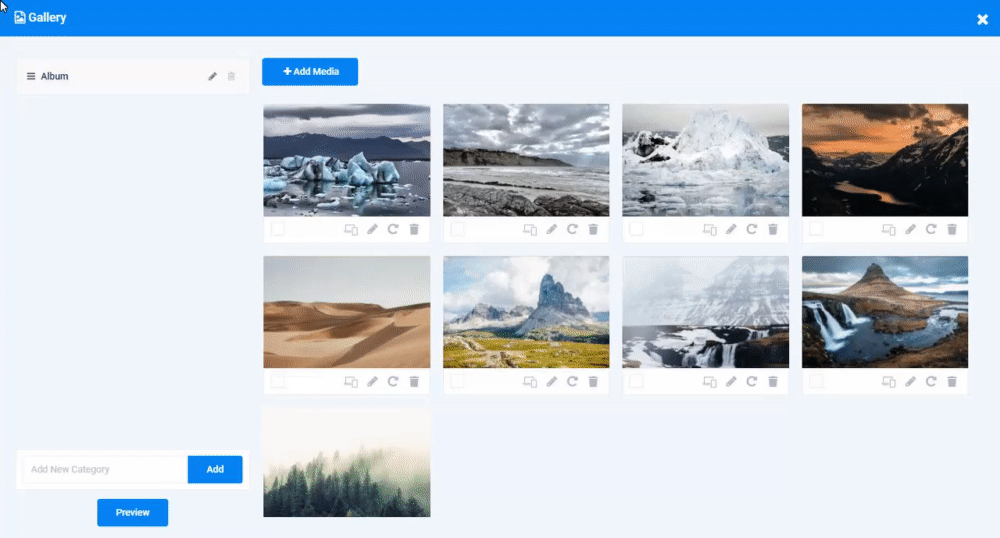The width and height of the screenshot is (1000, 538).
Task: Delete the blue icebergs image
Action: (x=414, y=229)
